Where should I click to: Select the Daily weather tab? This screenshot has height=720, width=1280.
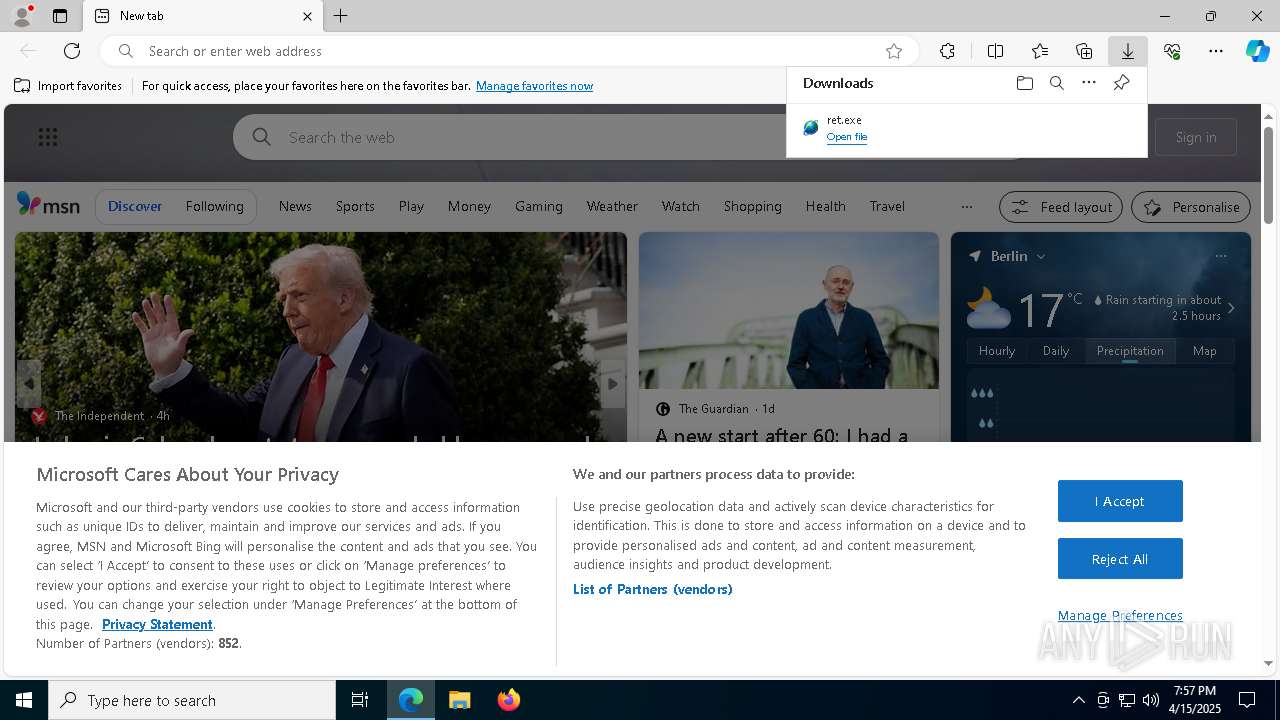pos(1056,351)
